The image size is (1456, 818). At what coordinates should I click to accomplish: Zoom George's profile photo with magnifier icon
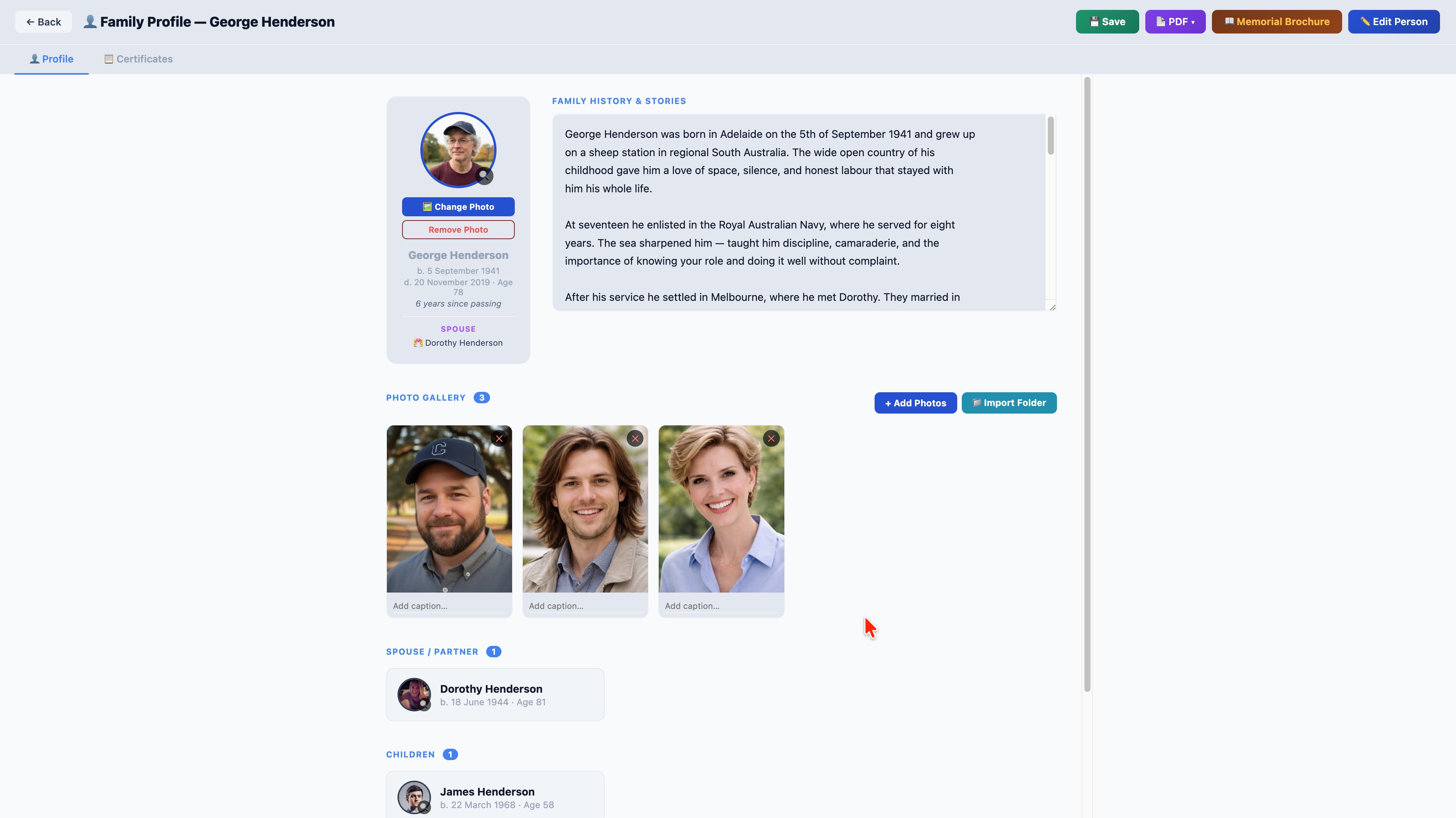point(484,175)
